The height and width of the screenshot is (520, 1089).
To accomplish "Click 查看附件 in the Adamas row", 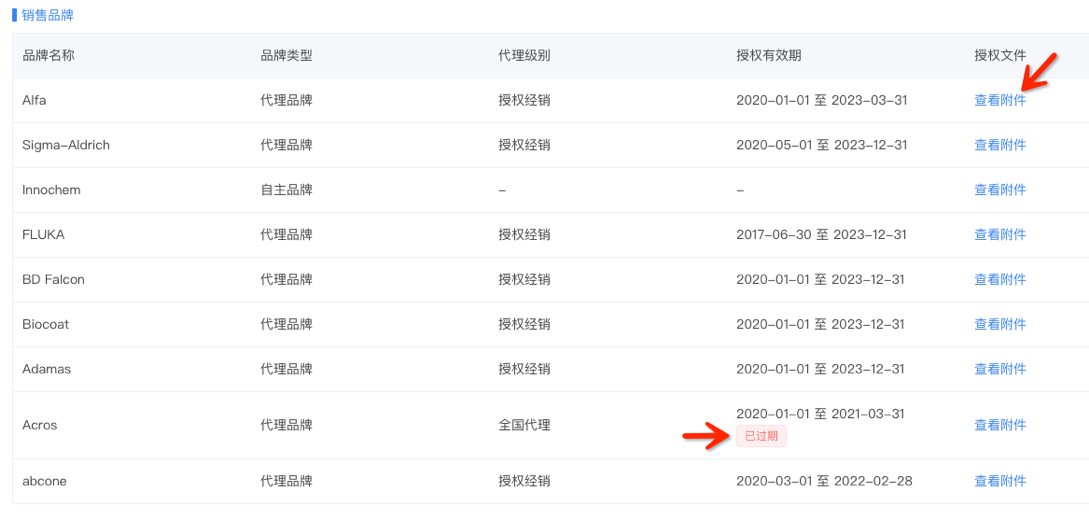I will point(1000,369).
